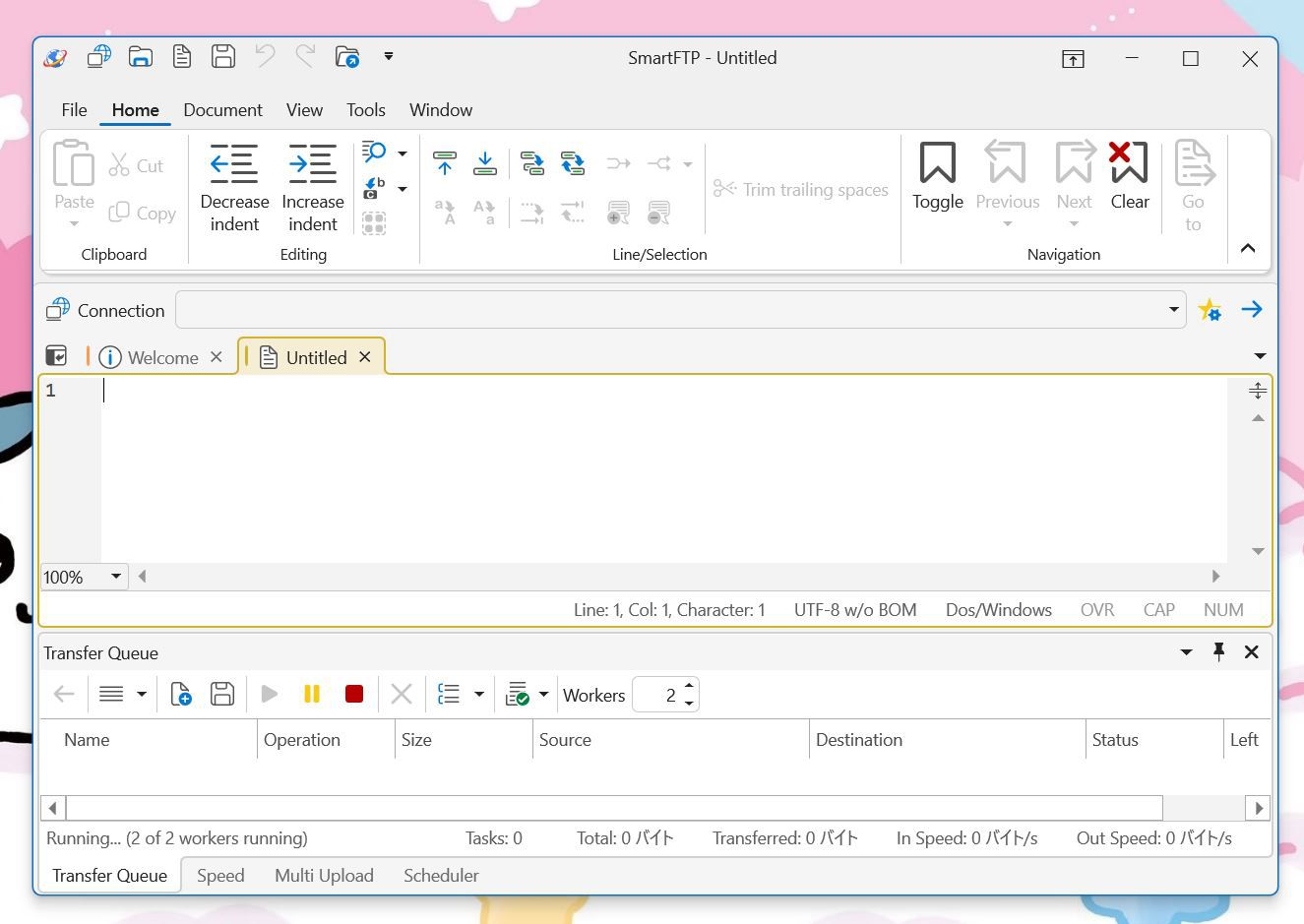Click the favorites star icon by Connection bar
This screenshot has width=1304, height=924.
[1211, 310]
